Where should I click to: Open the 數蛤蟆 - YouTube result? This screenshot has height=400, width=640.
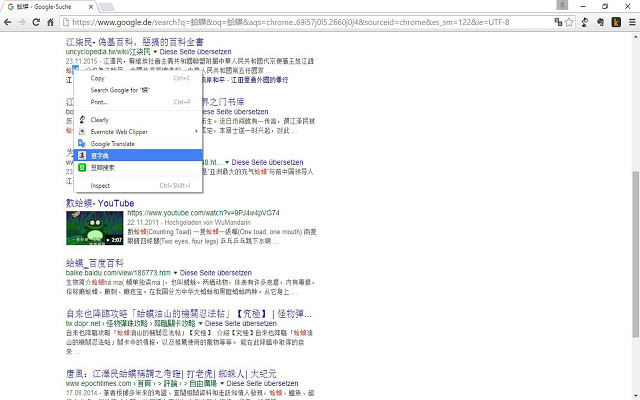[x=100, y=203]
